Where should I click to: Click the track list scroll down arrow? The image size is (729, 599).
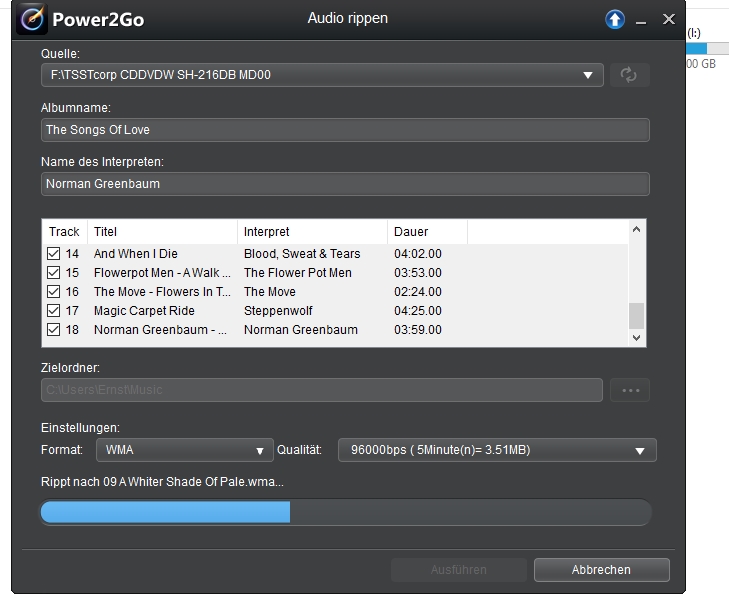pos(636,338)
